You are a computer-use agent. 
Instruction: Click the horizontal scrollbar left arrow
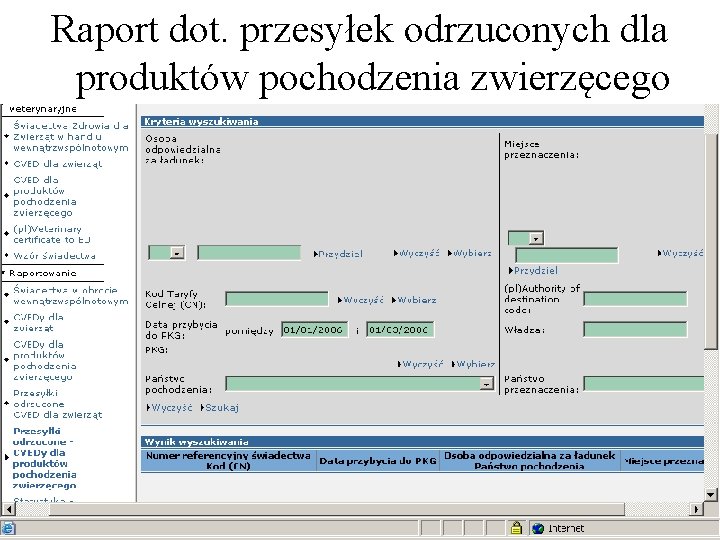(x=8, y=509)
